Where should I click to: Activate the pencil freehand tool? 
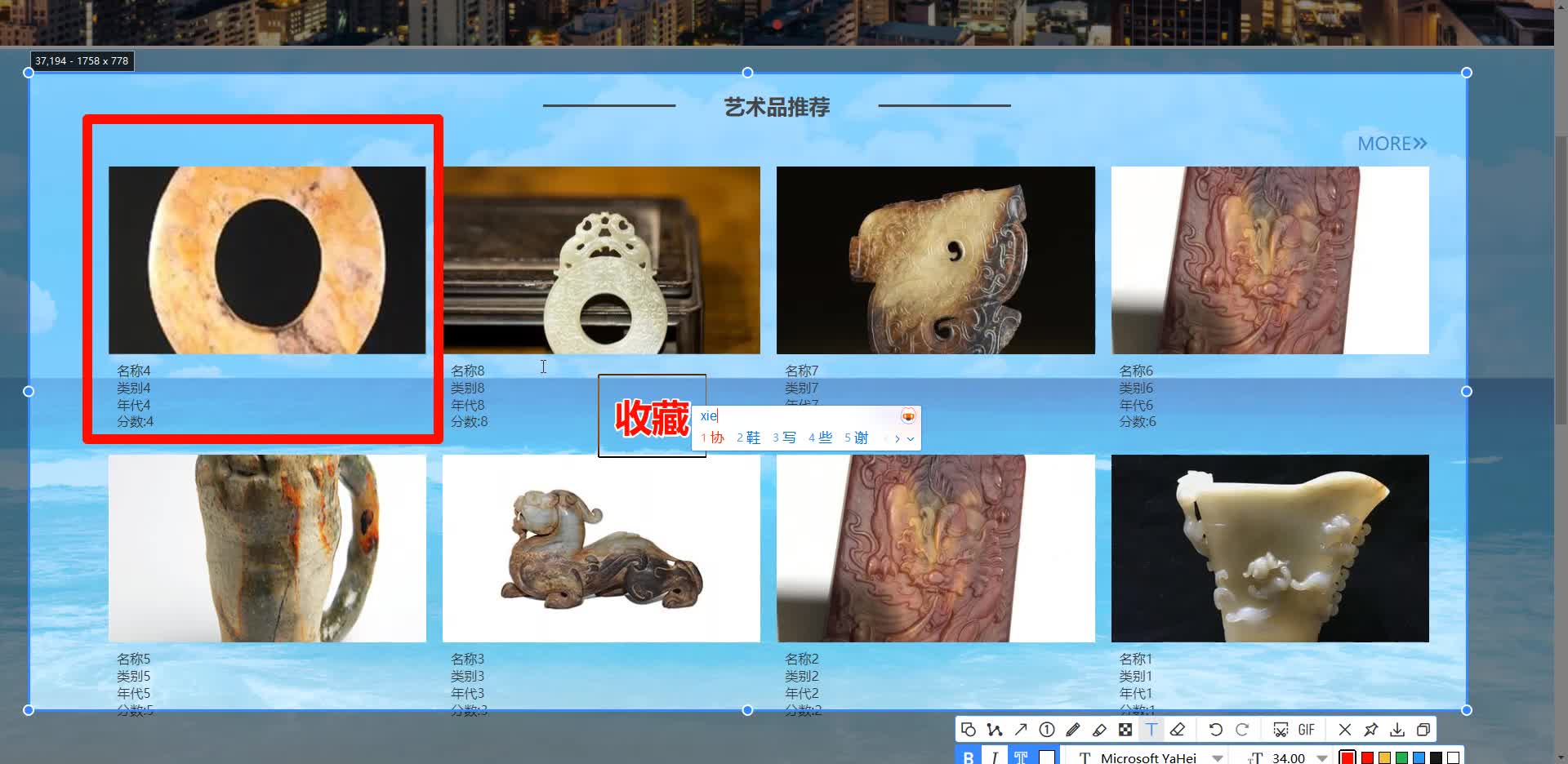(x=1073, y=730)
